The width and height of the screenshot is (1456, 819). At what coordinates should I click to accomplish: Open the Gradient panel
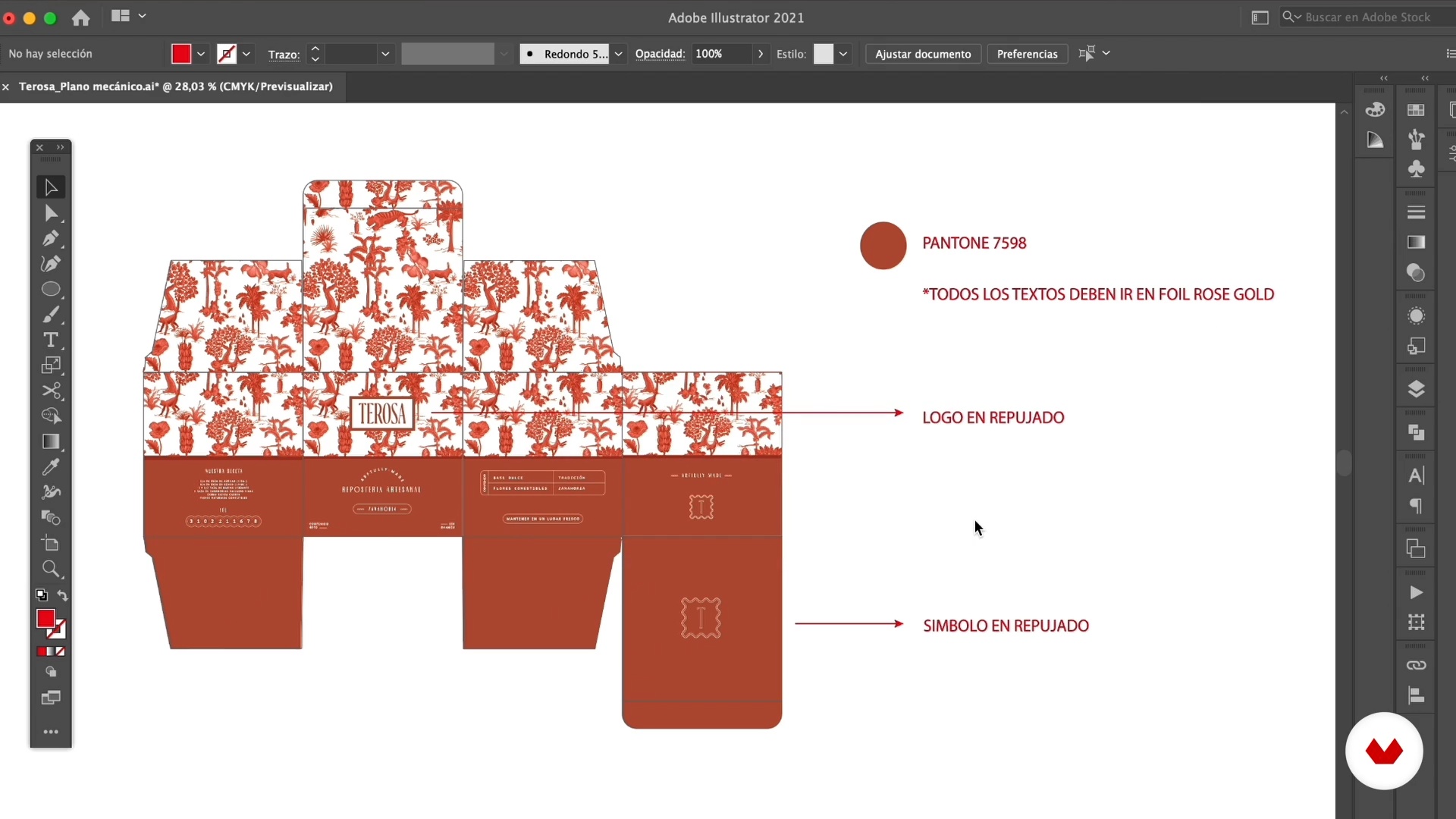(x=1416, y=242)
